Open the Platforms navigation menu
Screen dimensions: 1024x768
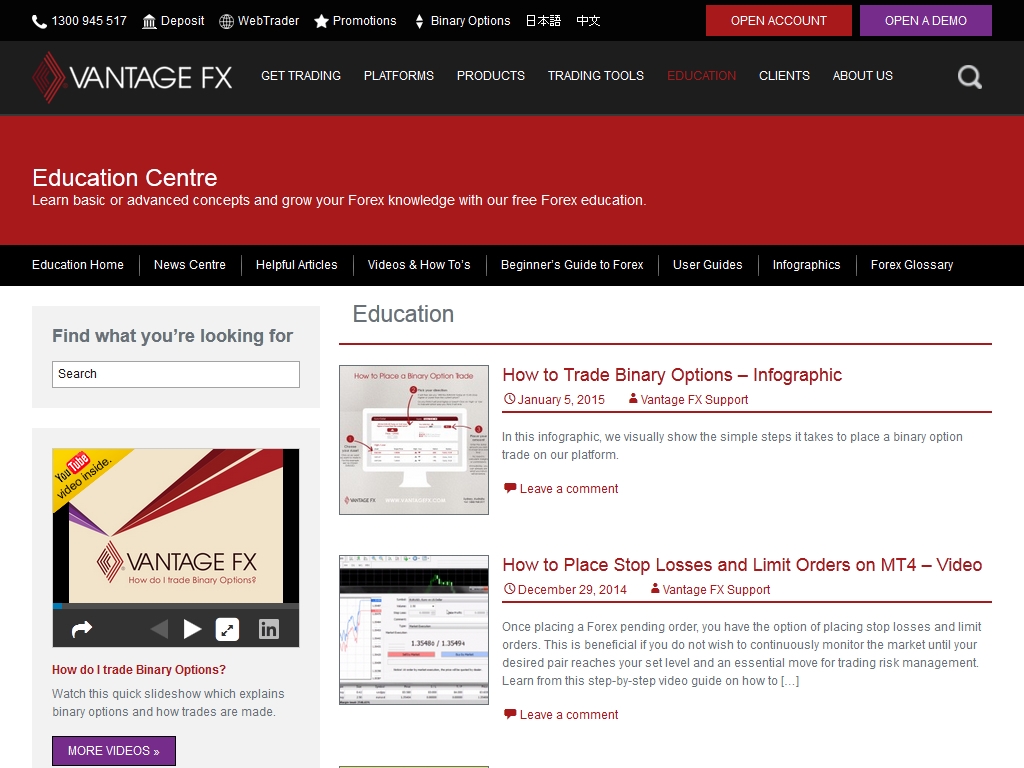coord(398,76)
